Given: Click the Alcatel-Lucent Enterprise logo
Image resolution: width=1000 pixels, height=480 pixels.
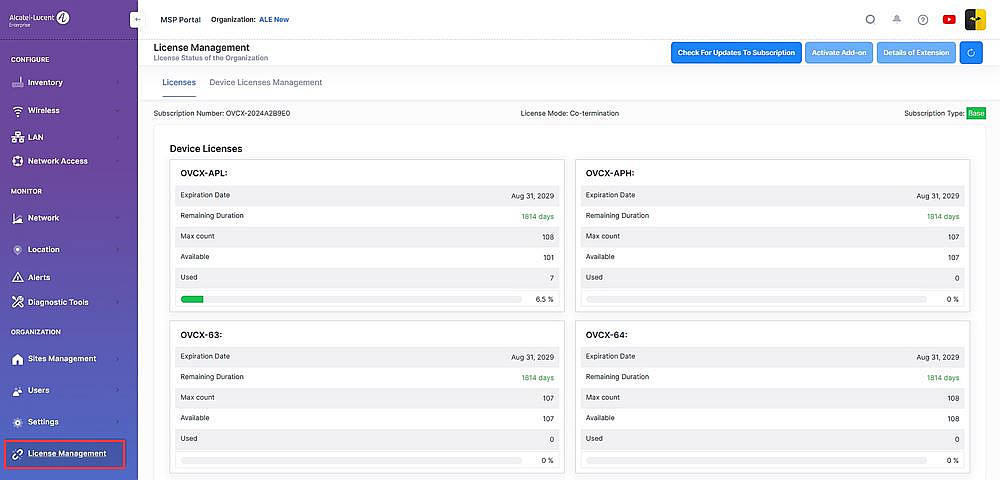Looking at the screenshot, I should pos(40,18).
